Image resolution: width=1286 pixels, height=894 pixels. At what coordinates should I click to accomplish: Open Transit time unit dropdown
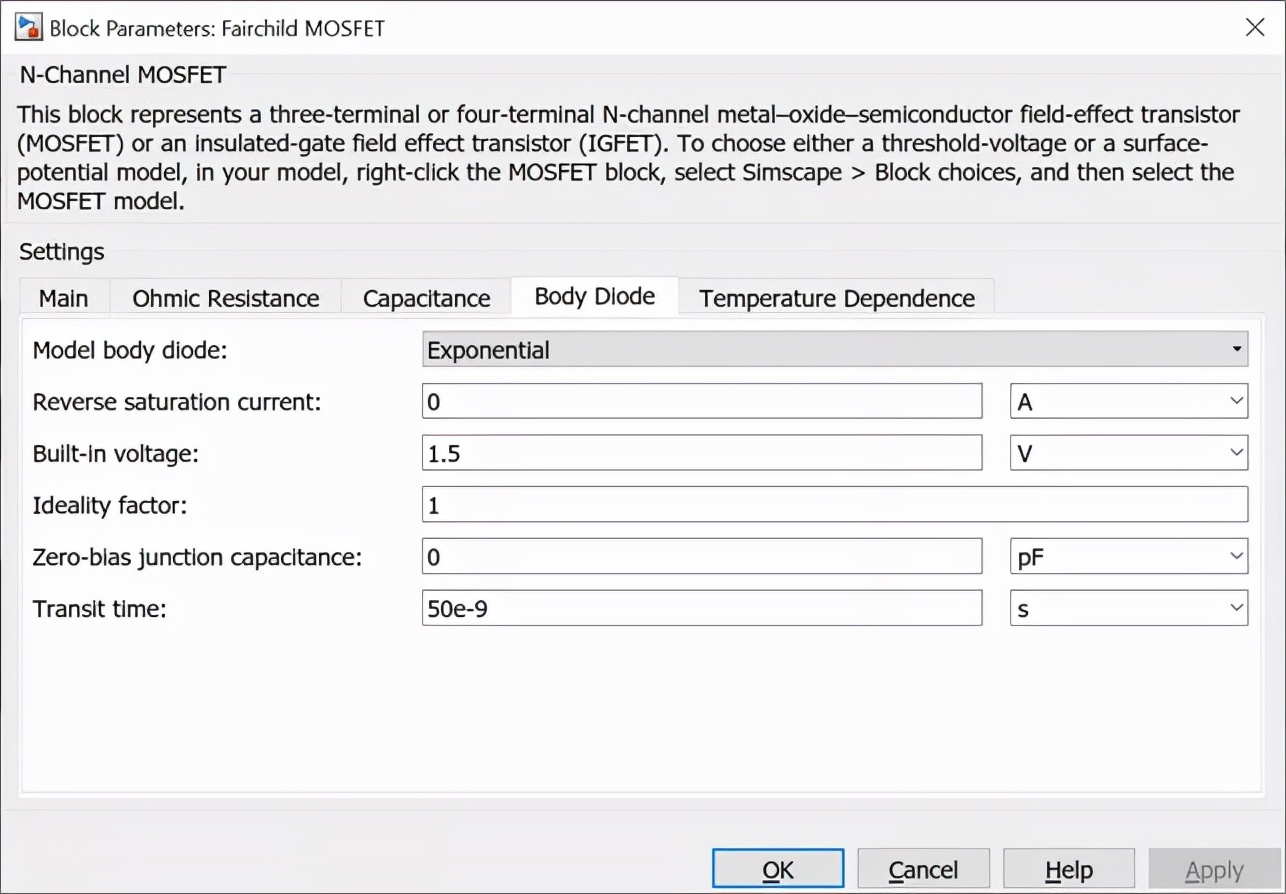(1129, 608)
